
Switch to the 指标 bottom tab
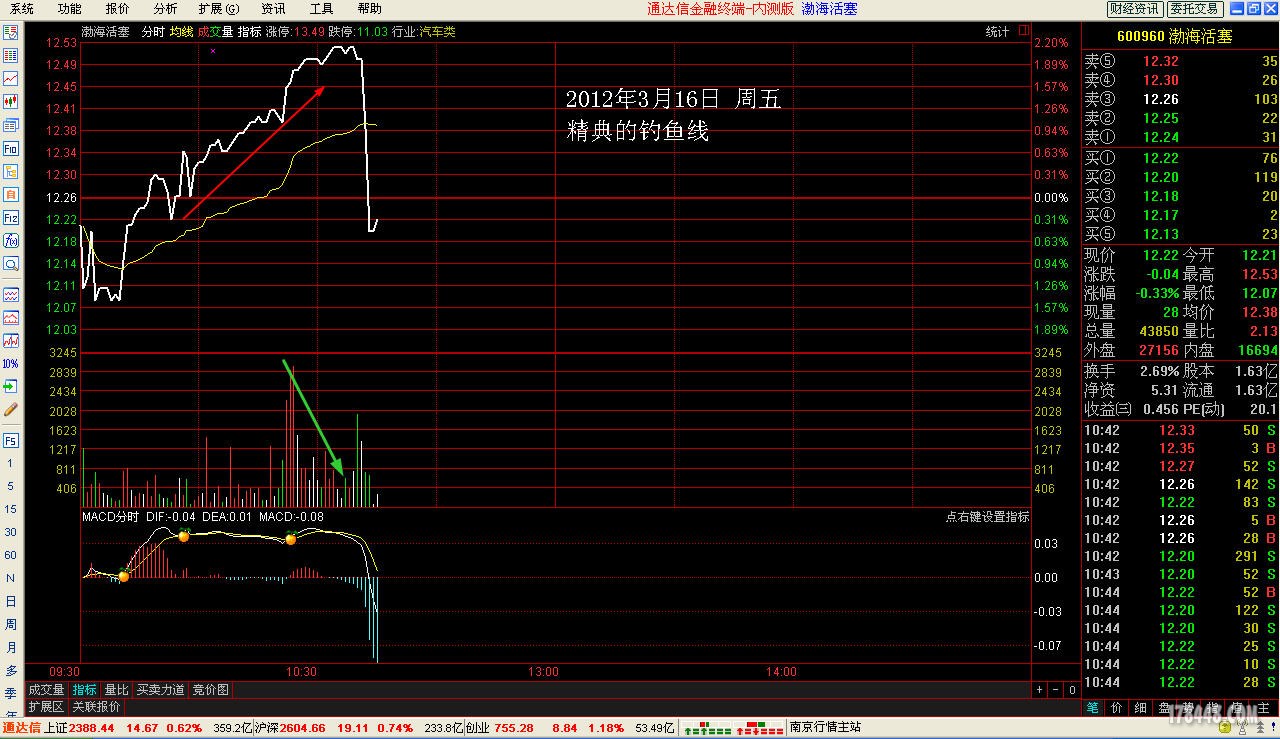85,690
